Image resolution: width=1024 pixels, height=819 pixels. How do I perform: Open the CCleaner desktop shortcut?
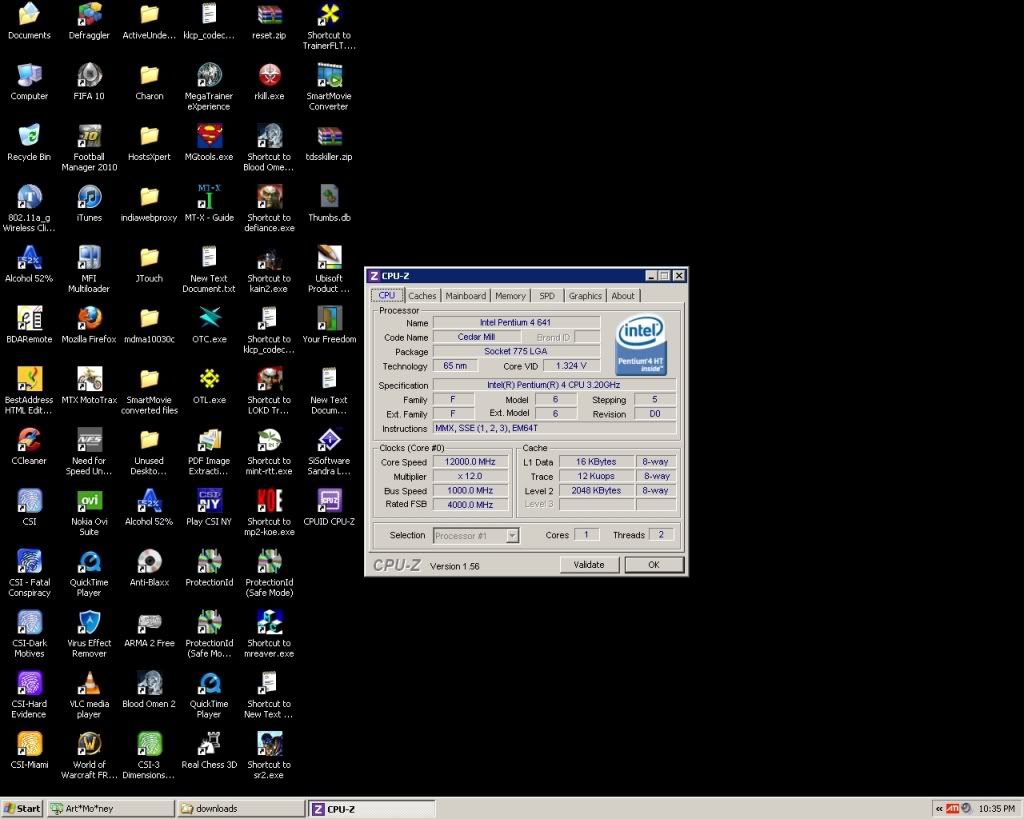29,440
